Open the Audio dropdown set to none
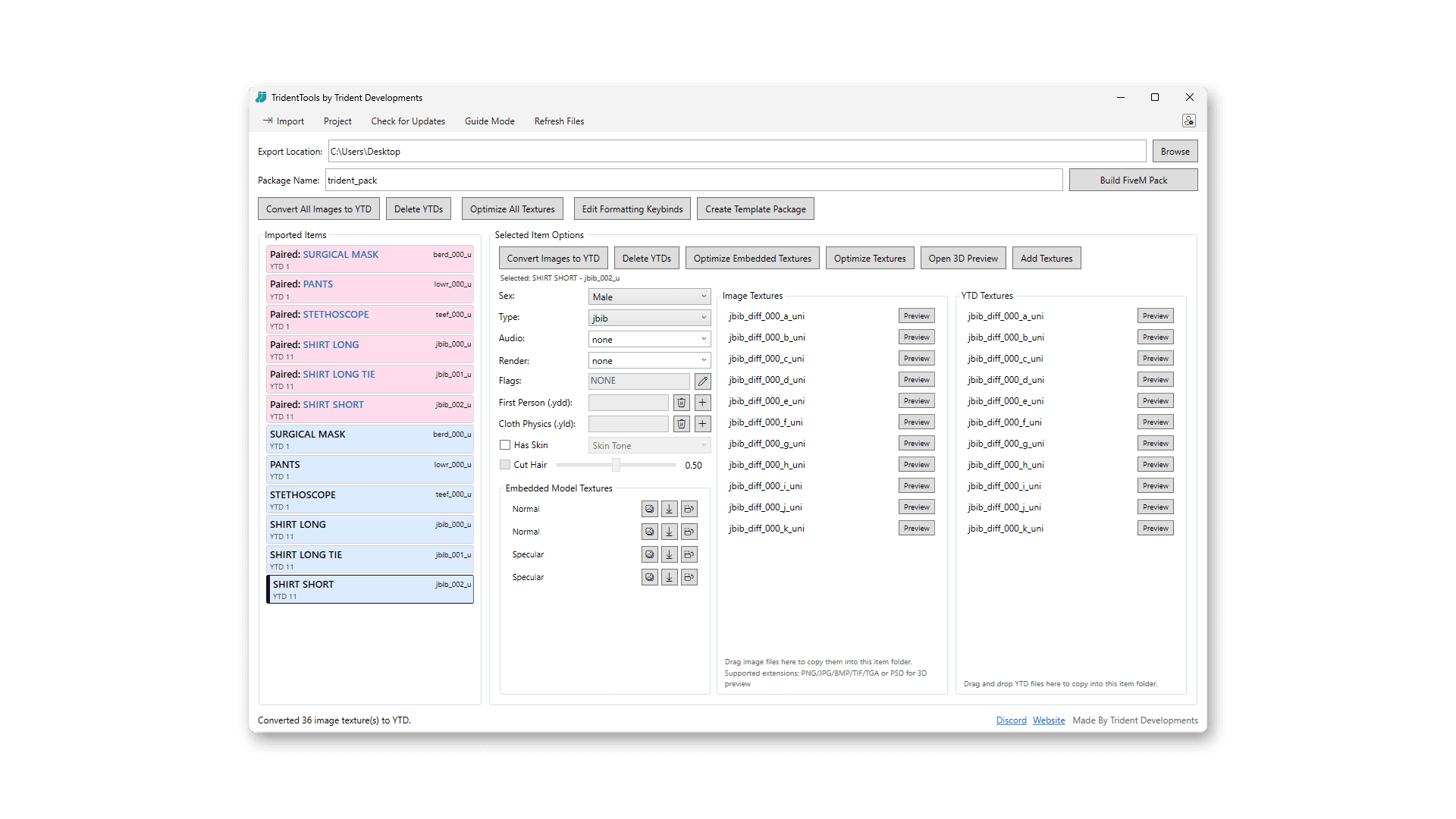The image size is (1456, 819). pos(648,338)
